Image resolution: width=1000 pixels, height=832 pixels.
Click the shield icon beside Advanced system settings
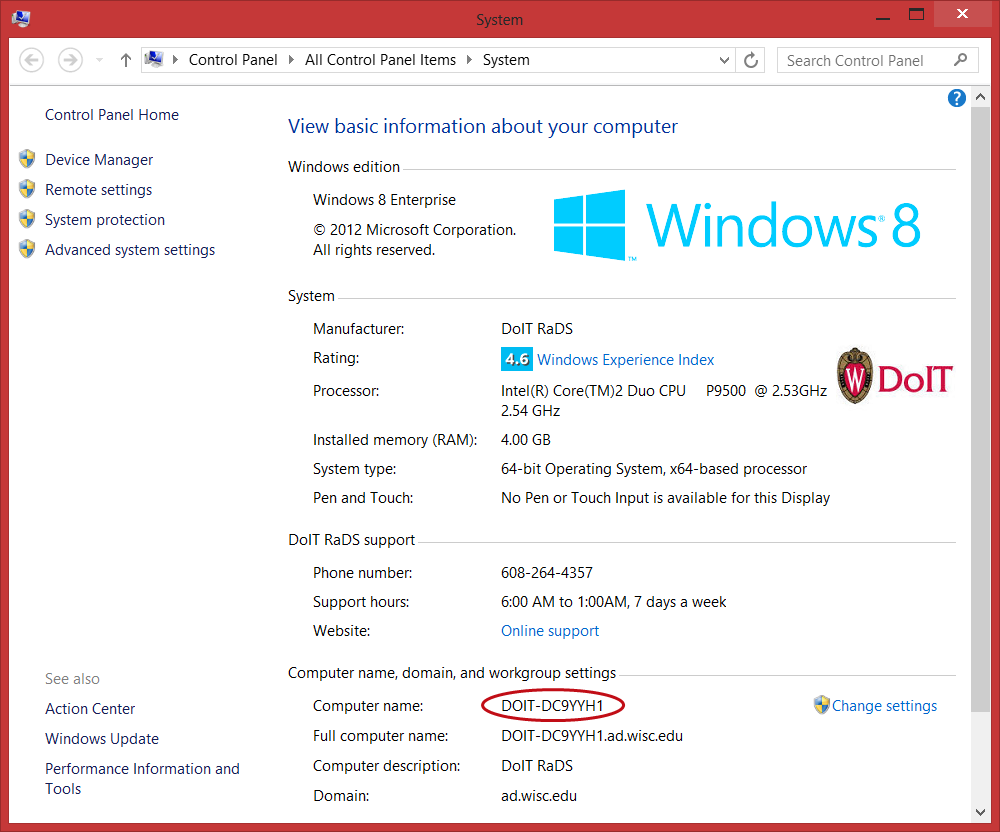click(27, 249)
